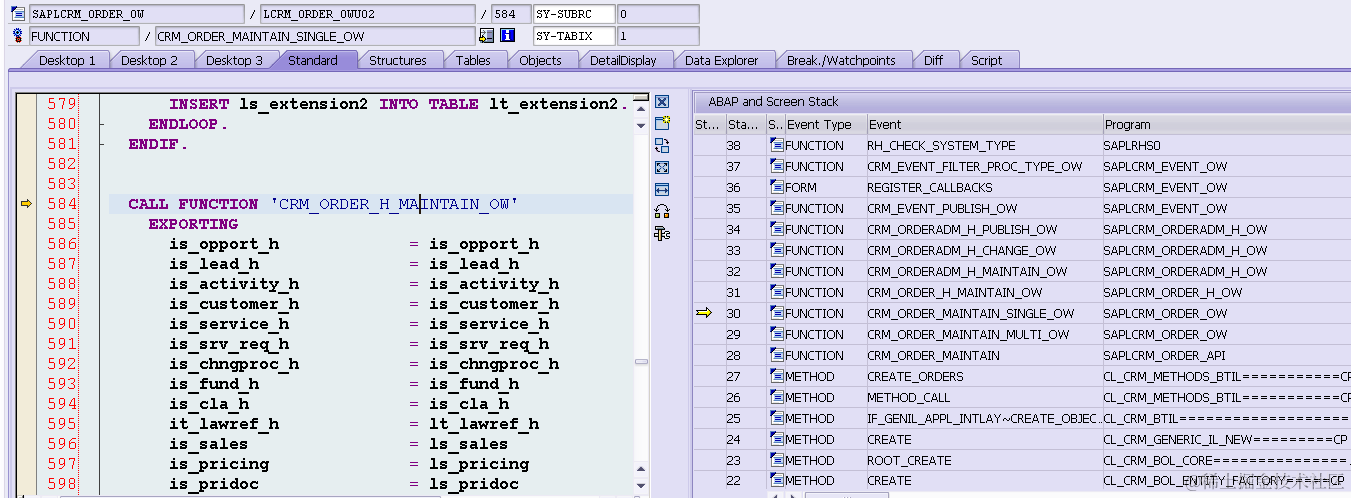Click the blue info icon after function name
1351x498 pixels.
click(x=507, y=36)
